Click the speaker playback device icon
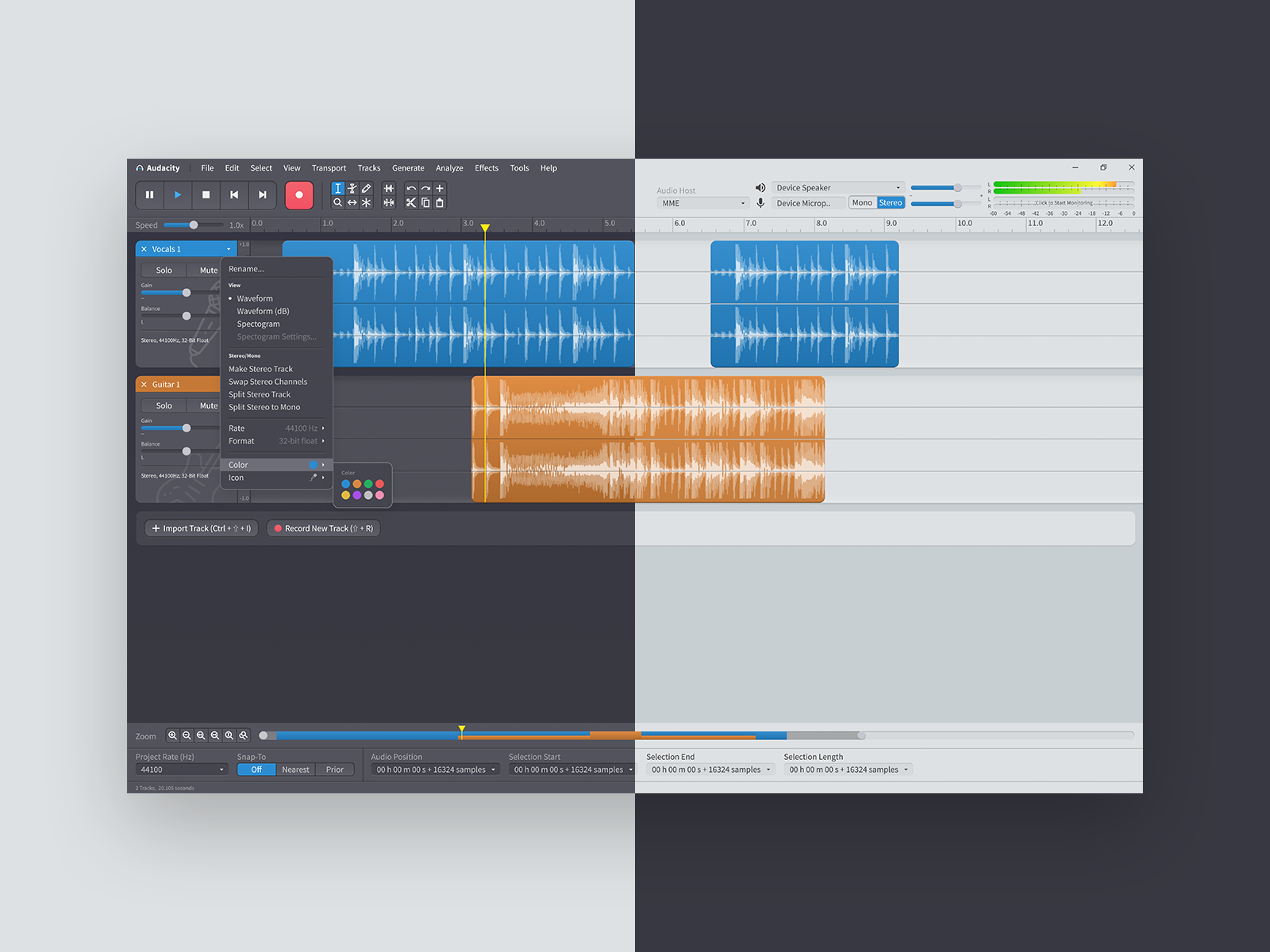 point(760,188)
